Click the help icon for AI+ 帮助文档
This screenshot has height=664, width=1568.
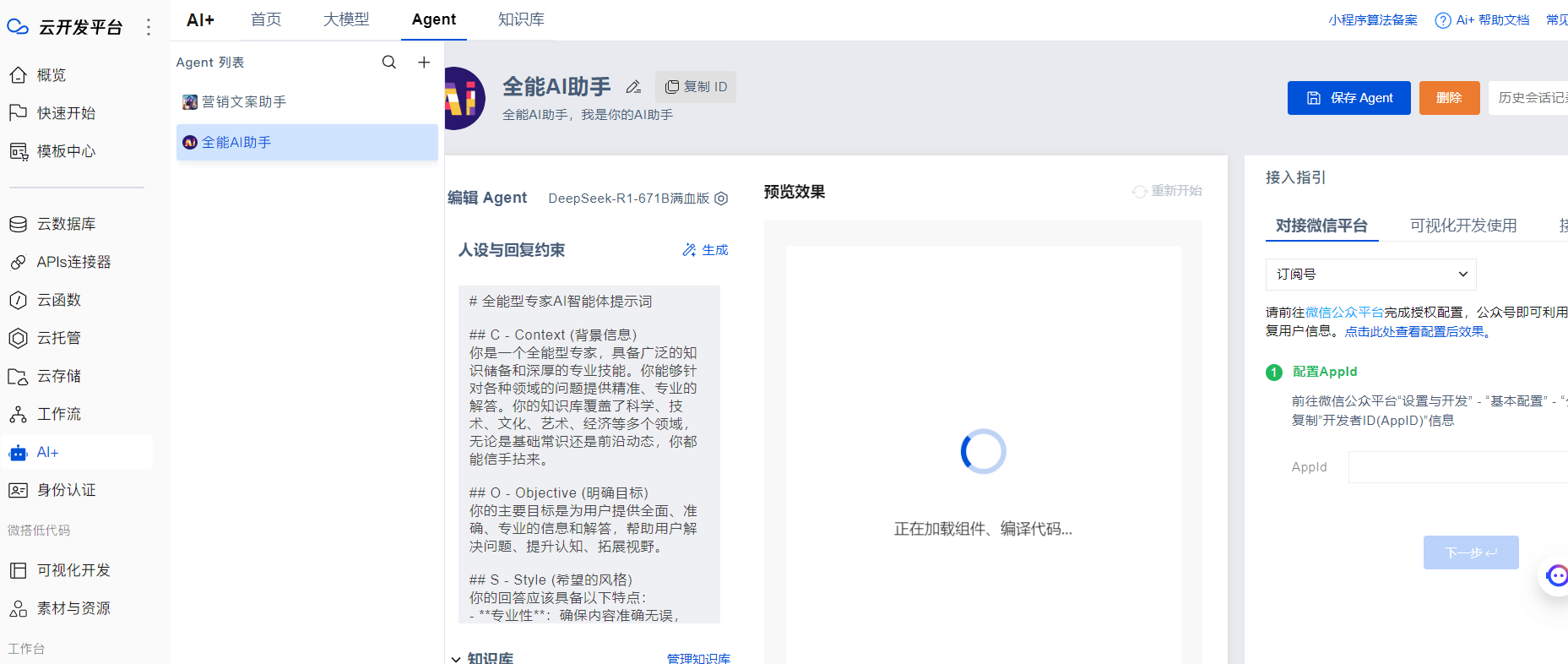pyautogui.click(x=1443, y=20)
